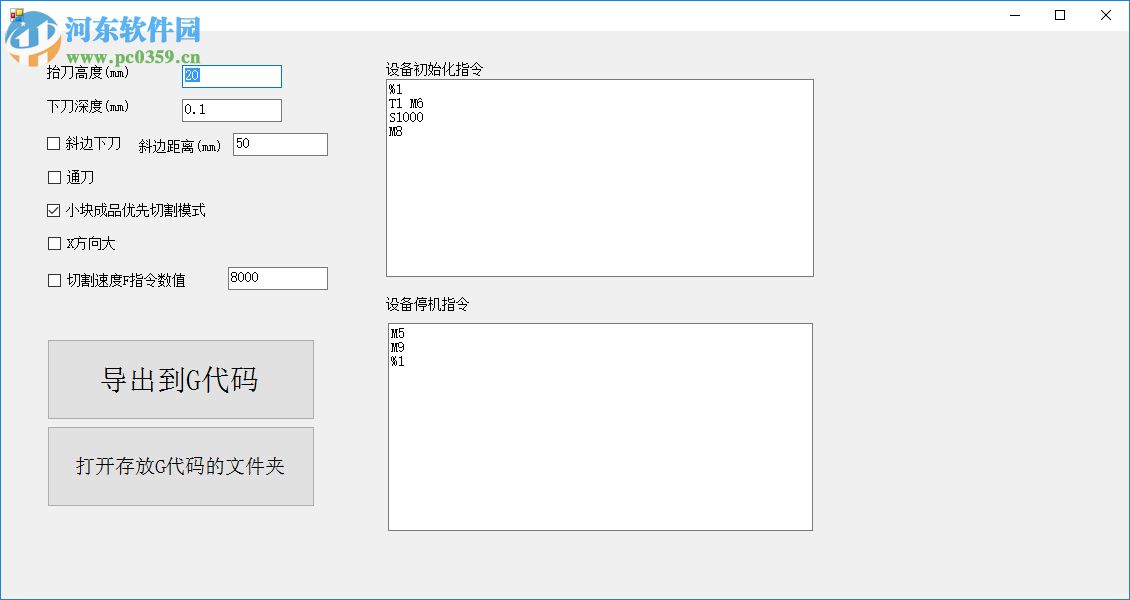This screenshot has width=1130, height=600.
Task: Maximize the application window
Action: coord(1058,15)
